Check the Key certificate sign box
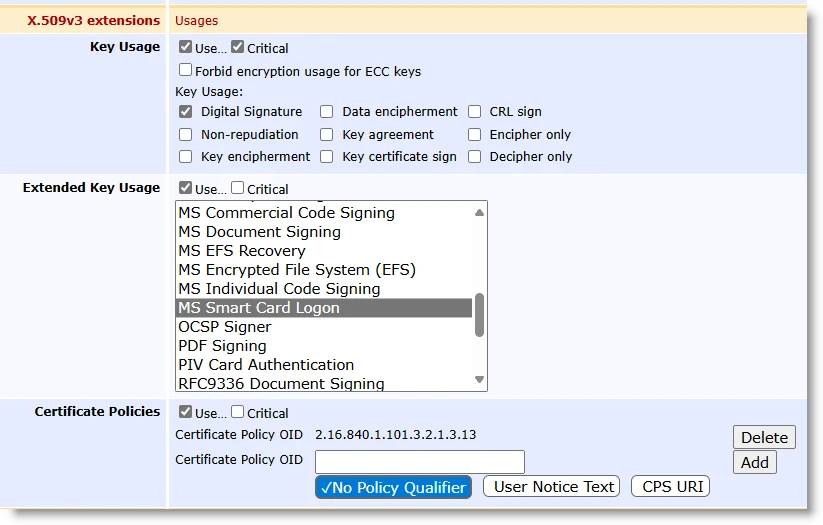The height and width of the screenshot is (525, 823). tap(326, 156)
